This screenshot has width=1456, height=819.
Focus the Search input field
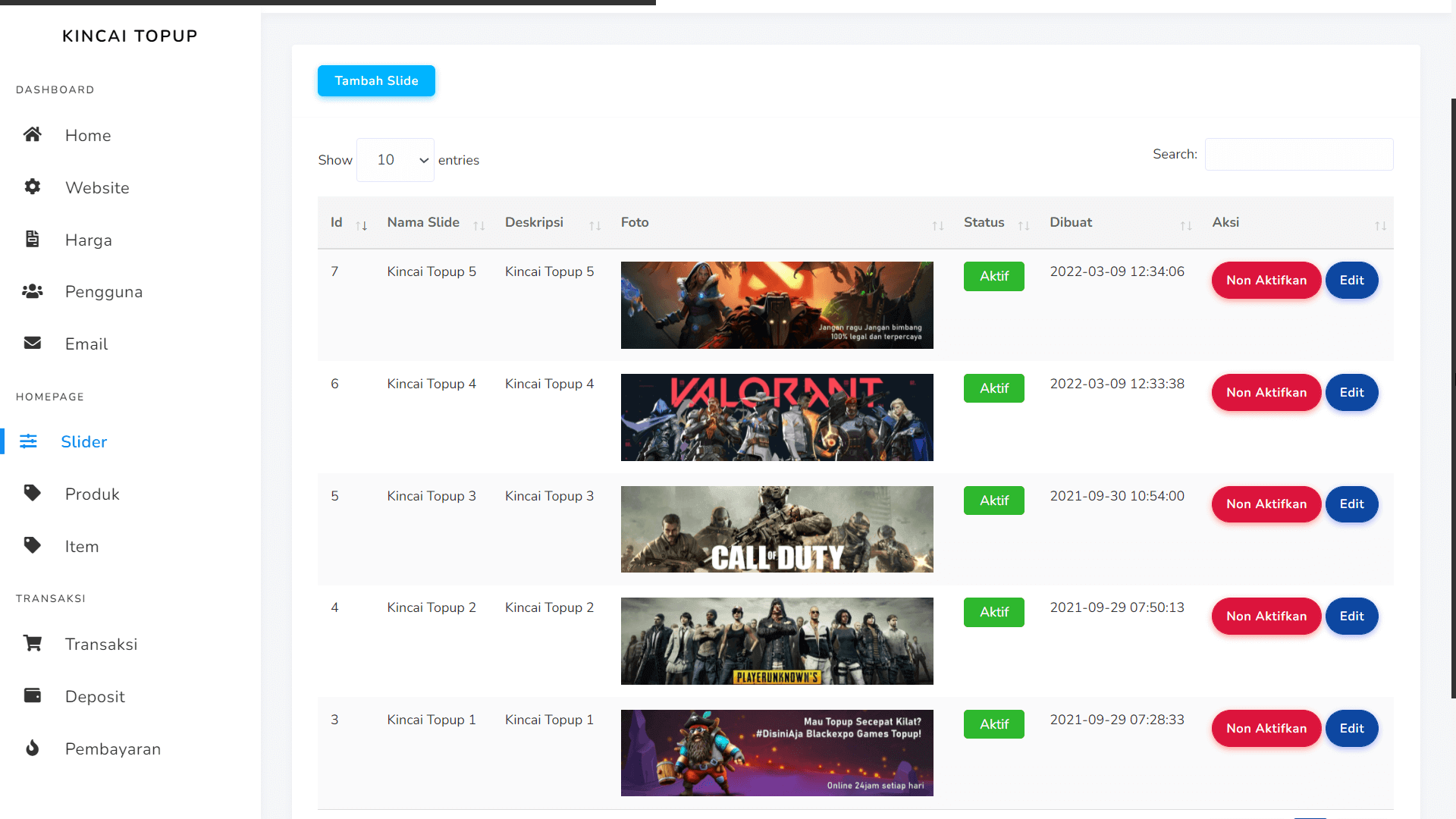pyautogui.click(x=1298, y=155)
